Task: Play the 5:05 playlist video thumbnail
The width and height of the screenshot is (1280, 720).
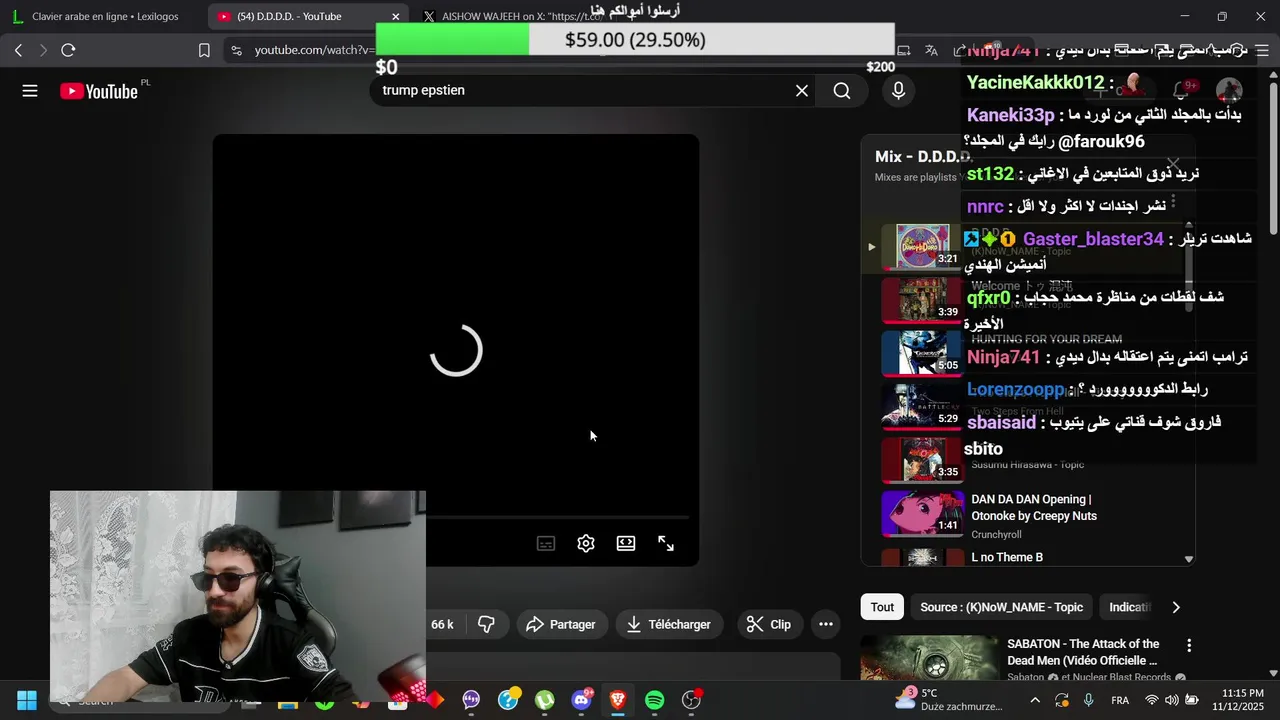Action: pos(921,353)
